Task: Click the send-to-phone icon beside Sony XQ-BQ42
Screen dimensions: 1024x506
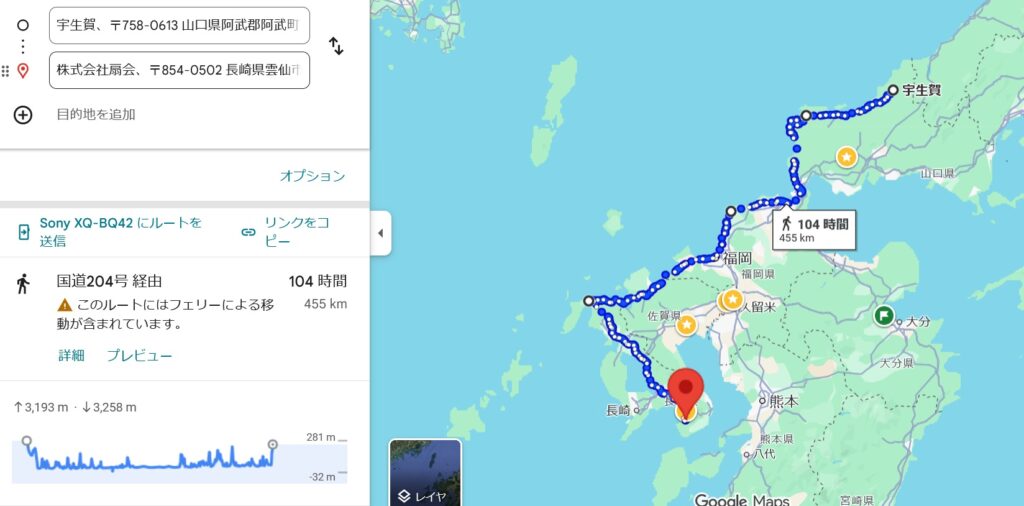Action: (x=24, y=232)
